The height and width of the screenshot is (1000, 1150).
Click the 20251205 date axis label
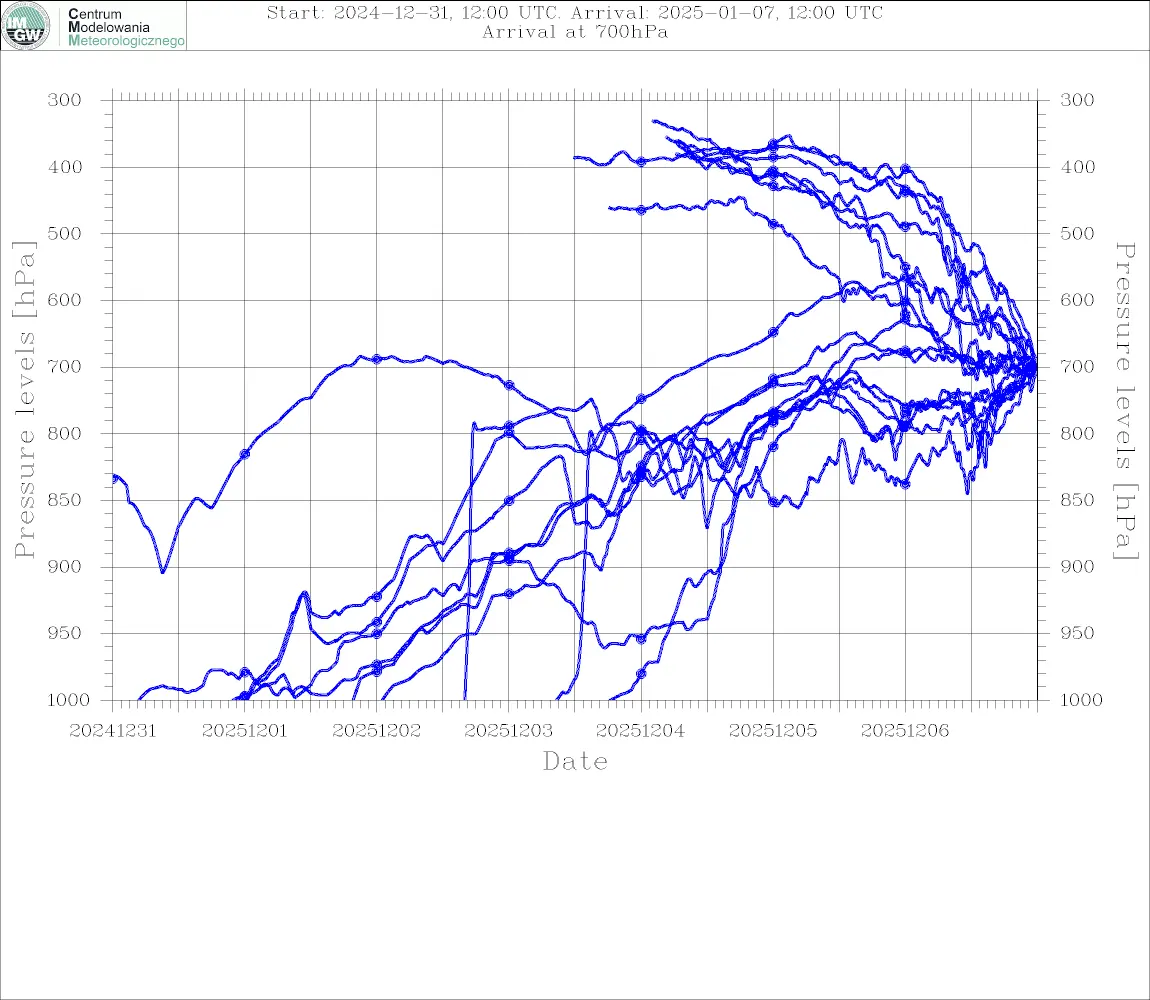point(773,731)
